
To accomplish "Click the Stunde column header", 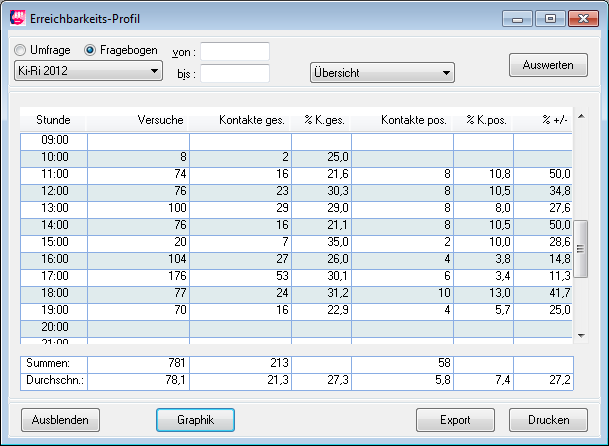I will coord(53,120).
